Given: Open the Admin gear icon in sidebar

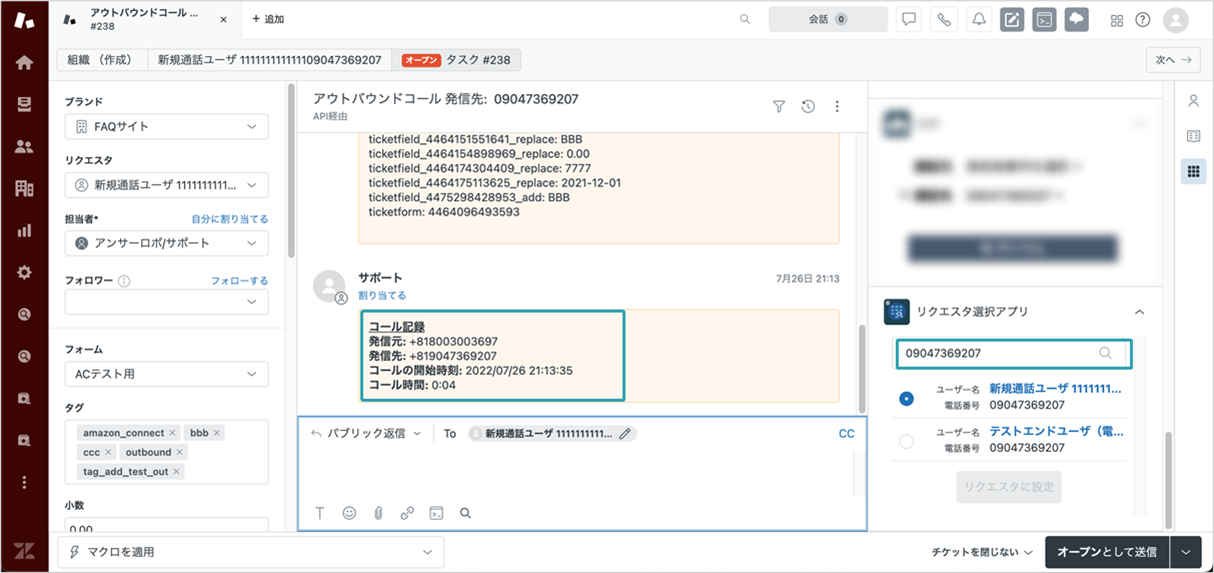Looking at the screenshot, I should click(x=24, y=272).
